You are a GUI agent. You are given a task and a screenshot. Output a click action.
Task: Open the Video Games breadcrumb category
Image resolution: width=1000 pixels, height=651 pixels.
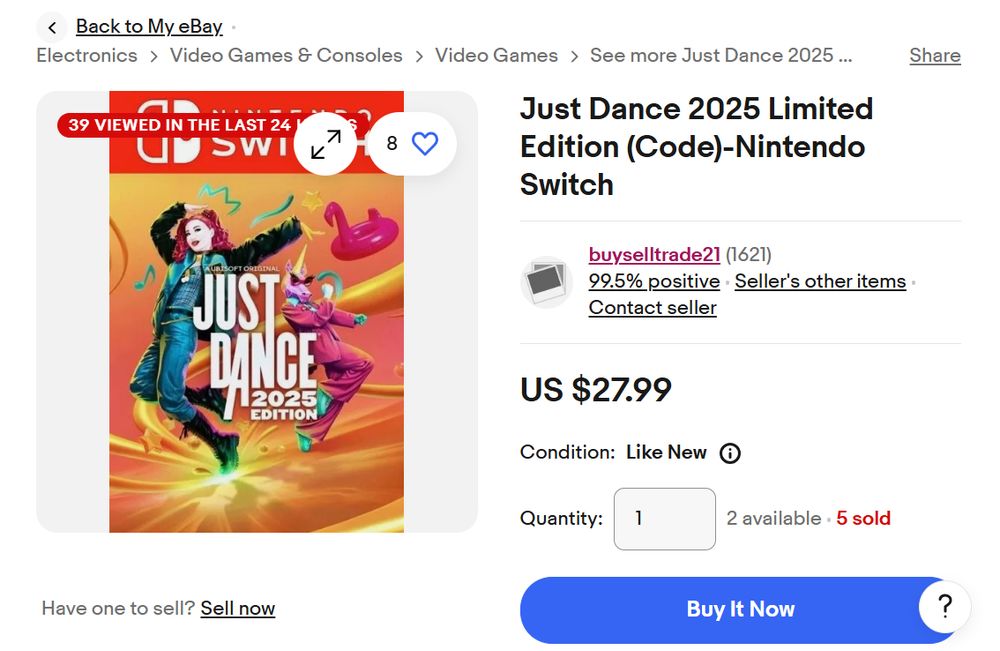coord(496,55)
